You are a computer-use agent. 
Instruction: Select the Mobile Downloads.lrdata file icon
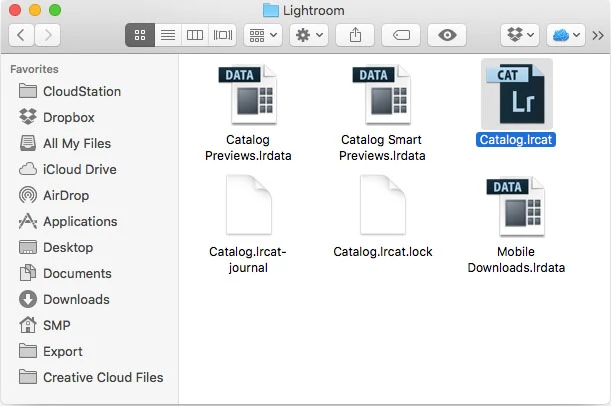pos(516,207)
